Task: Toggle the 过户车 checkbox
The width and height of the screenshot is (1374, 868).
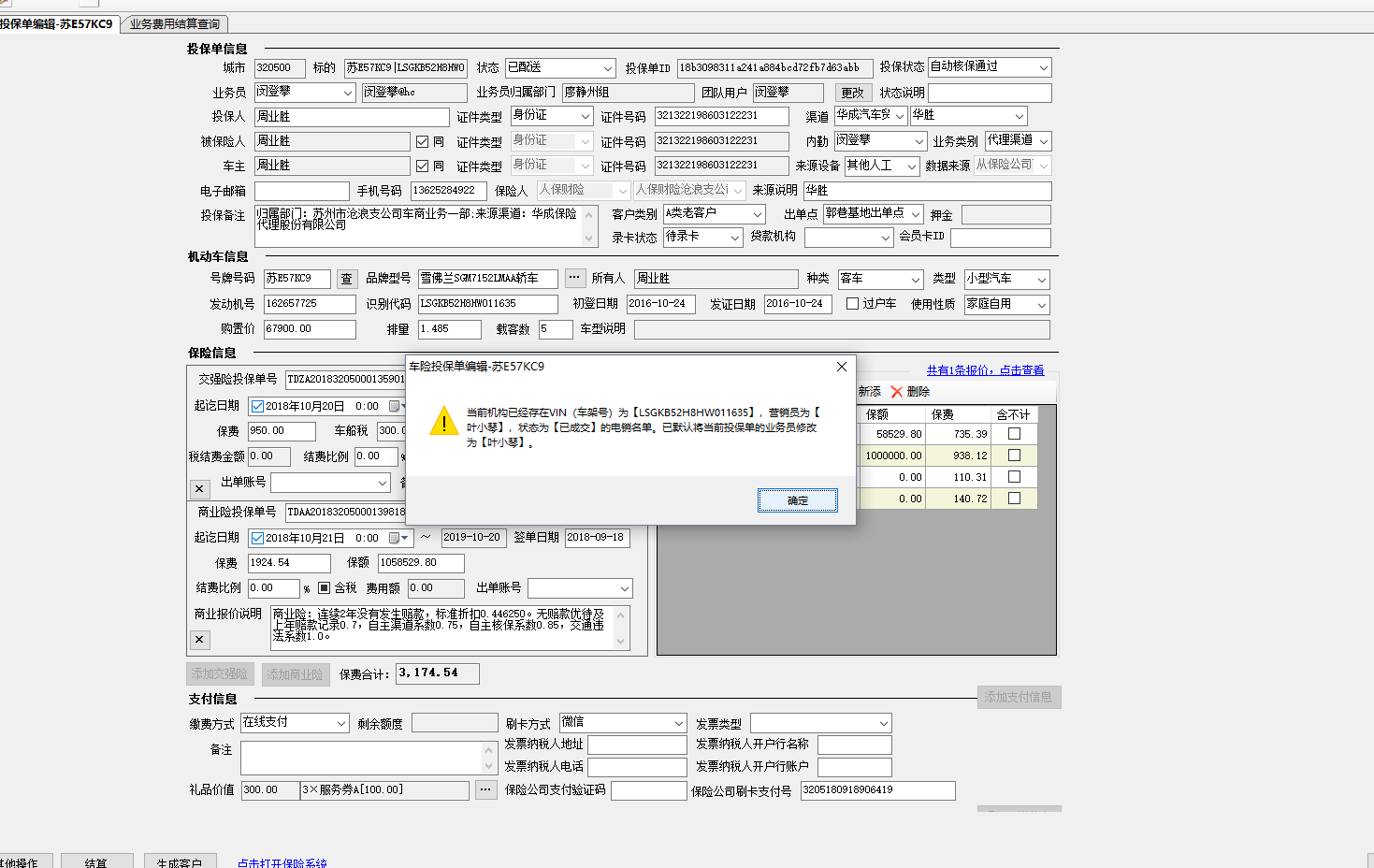Action: 852,304
